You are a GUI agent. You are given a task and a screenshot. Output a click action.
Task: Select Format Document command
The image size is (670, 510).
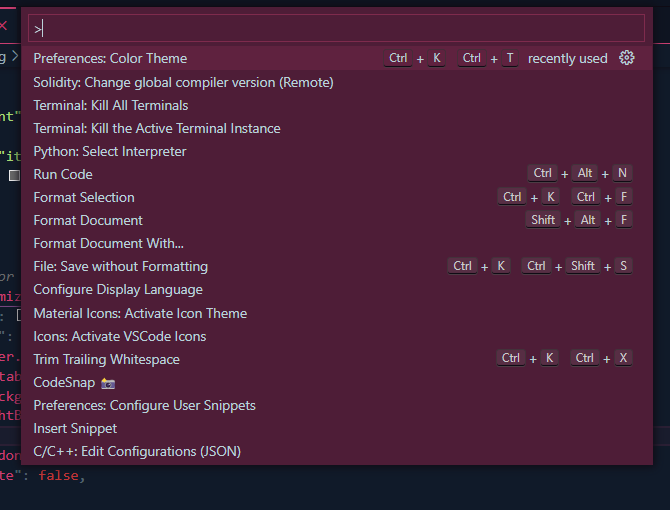pyautogui.click(x=336, y=220)
